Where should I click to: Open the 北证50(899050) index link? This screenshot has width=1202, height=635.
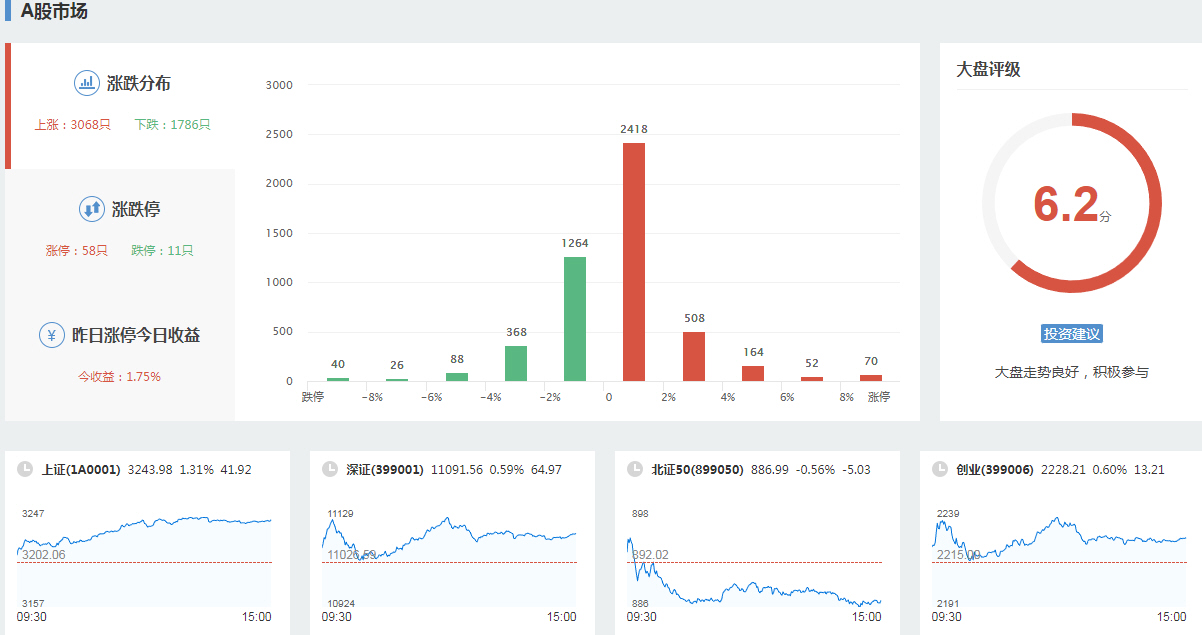point(697,469)
